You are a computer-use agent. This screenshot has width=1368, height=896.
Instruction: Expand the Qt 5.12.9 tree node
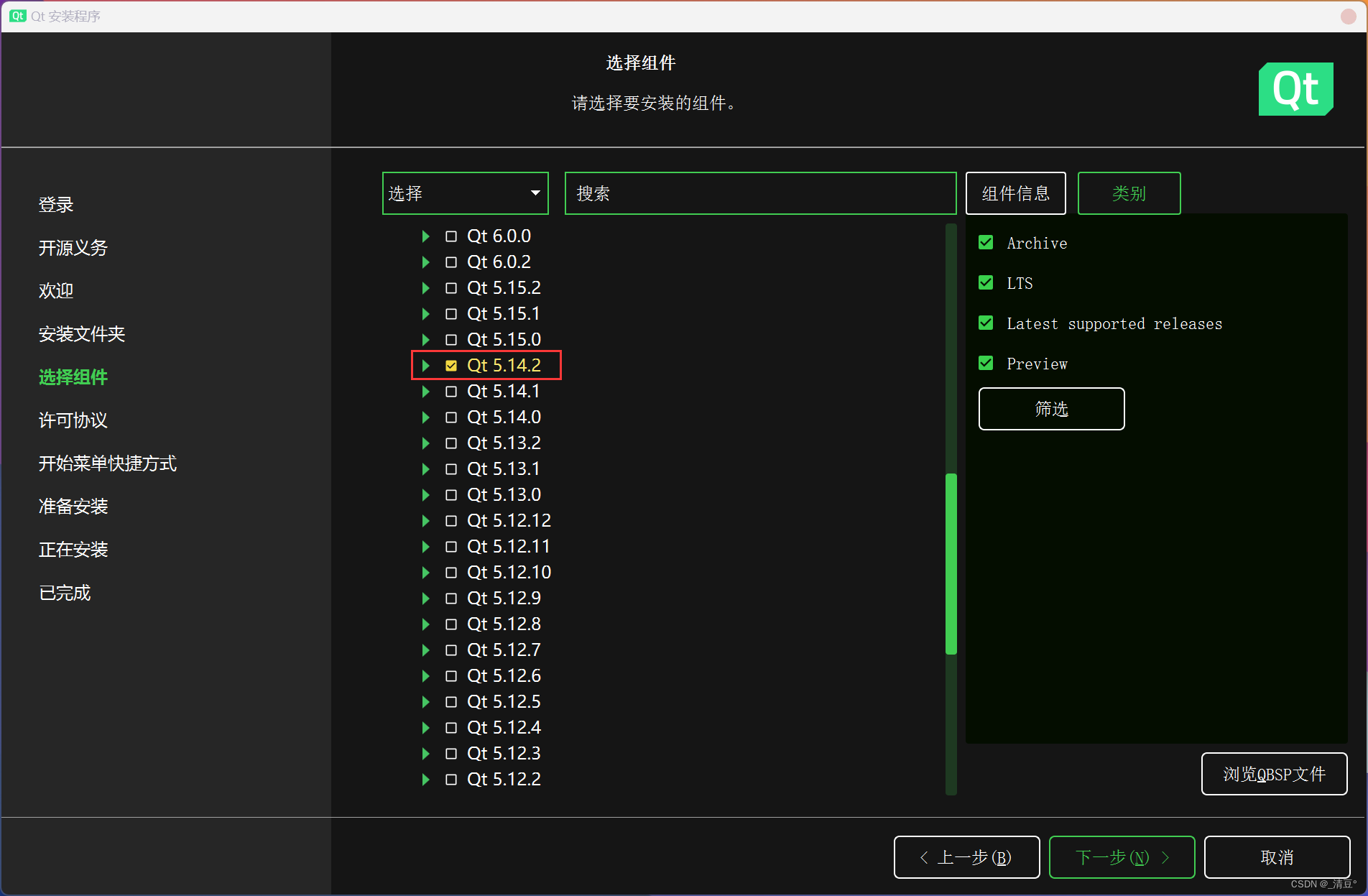click(425, 599)
